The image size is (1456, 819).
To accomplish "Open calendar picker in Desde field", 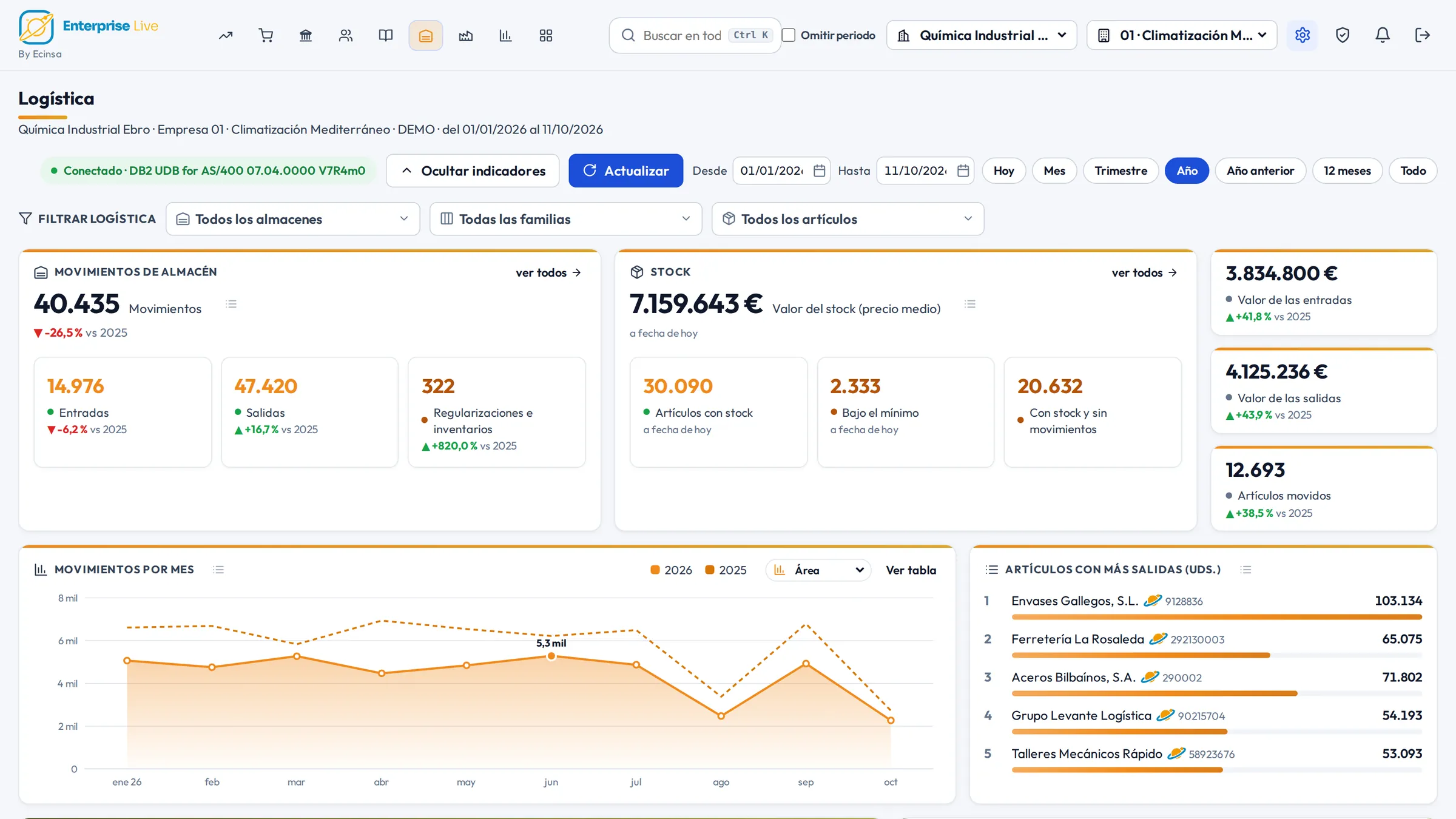I will [819, 170].
